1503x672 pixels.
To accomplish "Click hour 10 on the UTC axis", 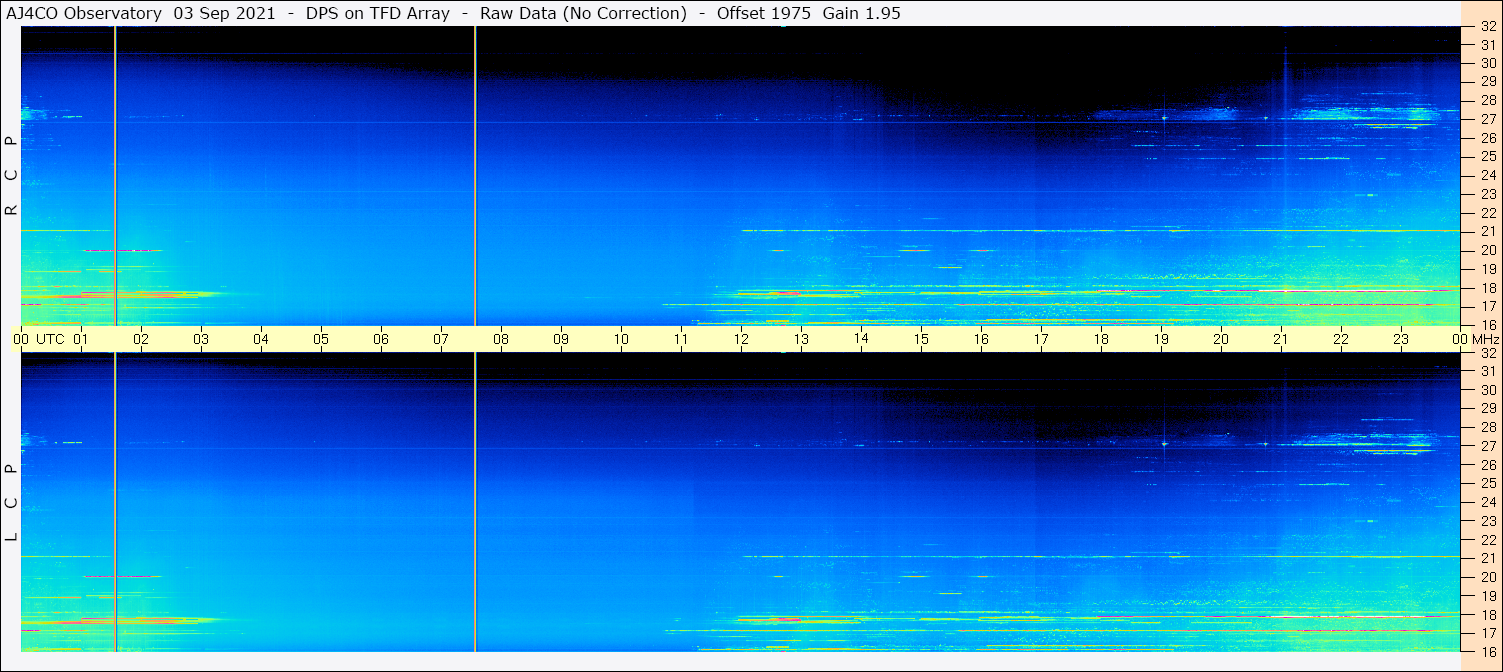I will (x=621, y=339).
